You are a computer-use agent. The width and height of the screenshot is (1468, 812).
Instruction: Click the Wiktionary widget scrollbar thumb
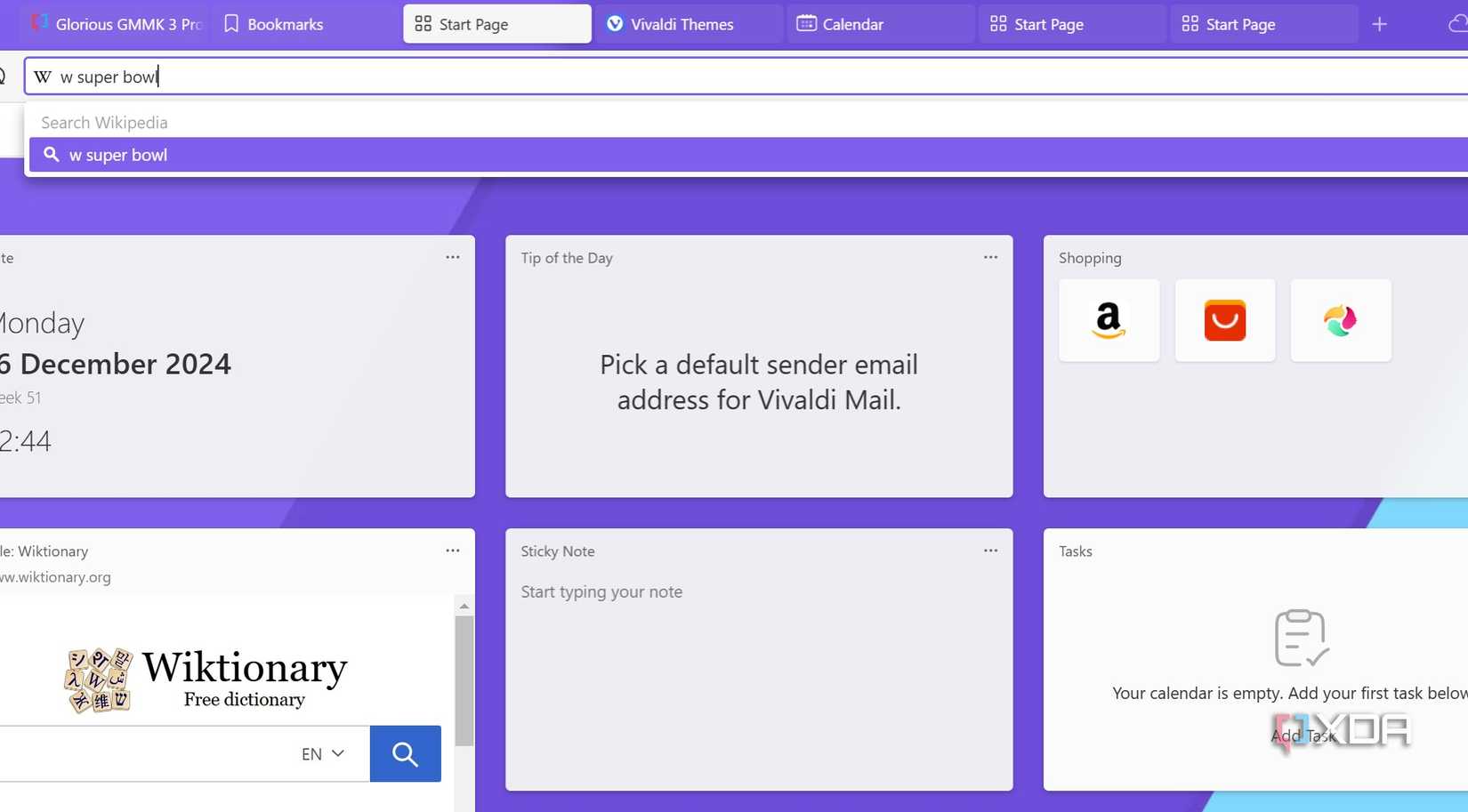464,680
